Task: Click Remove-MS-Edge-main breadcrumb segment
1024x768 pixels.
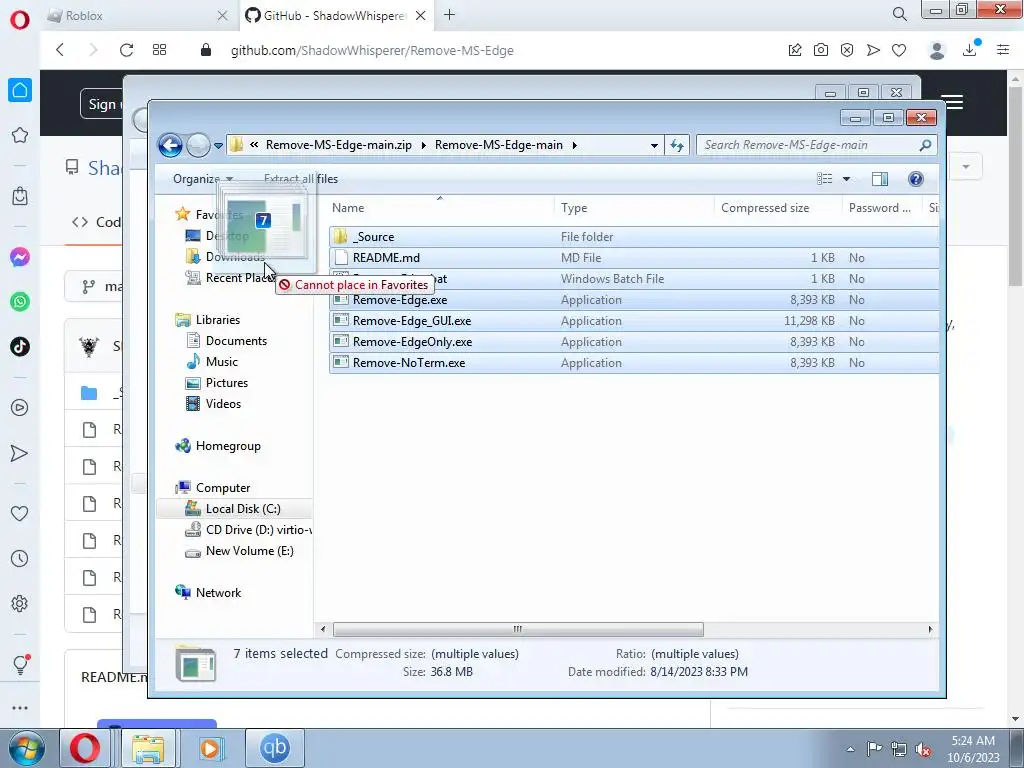Action: click(498, 145)
